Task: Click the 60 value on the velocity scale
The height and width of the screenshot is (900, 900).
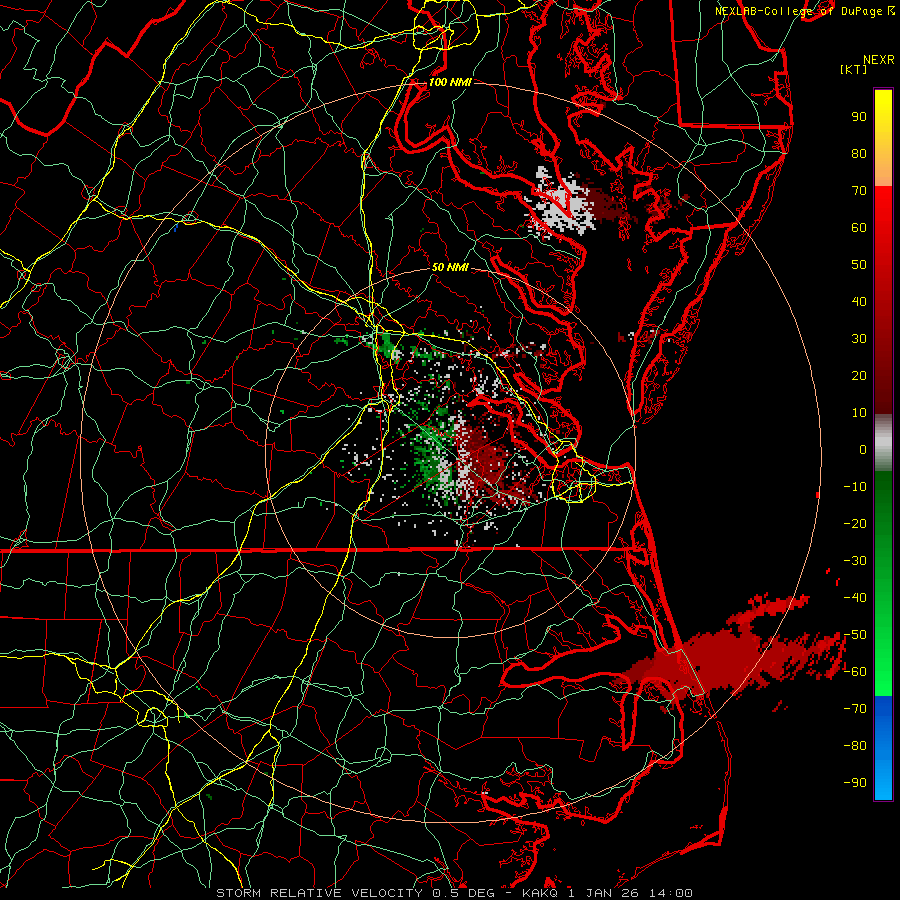Action: 859,228
